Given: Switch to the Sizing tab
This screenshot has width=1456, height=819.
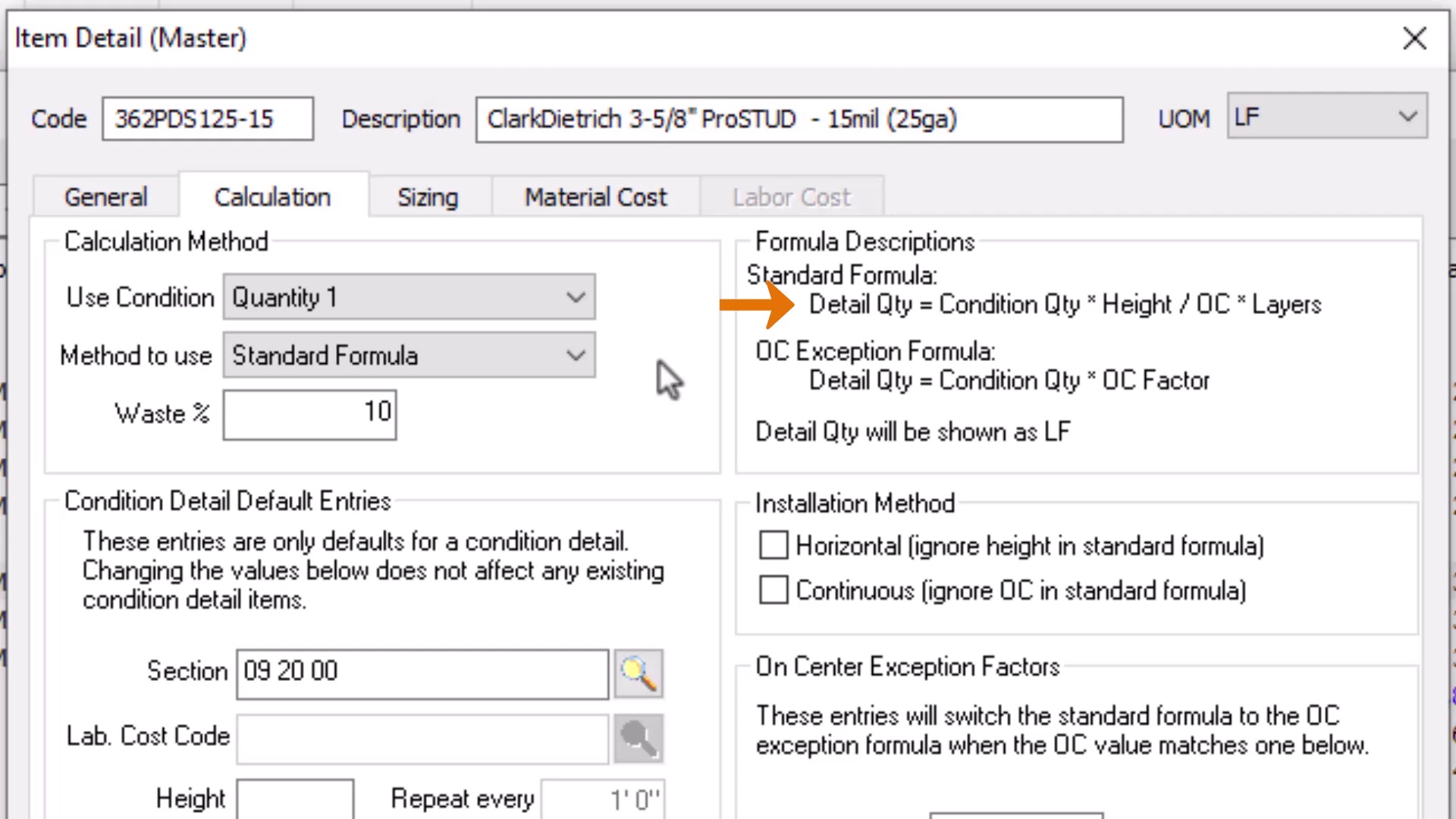Looking at the screenshot, I should (x=428, y=197).
